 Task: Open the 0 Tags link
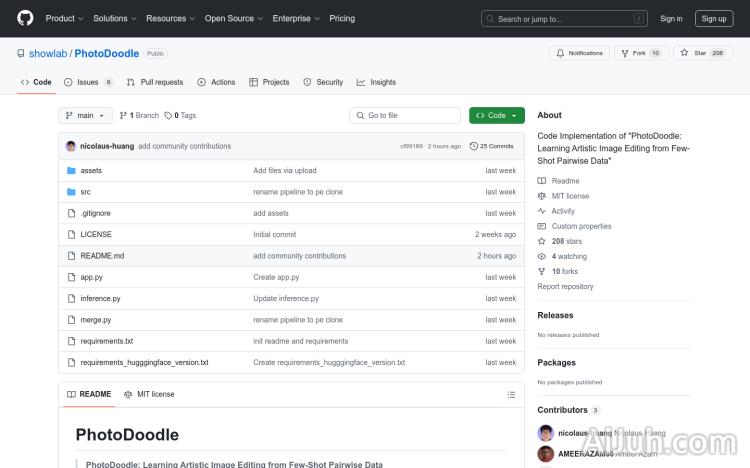pos(181,116)
